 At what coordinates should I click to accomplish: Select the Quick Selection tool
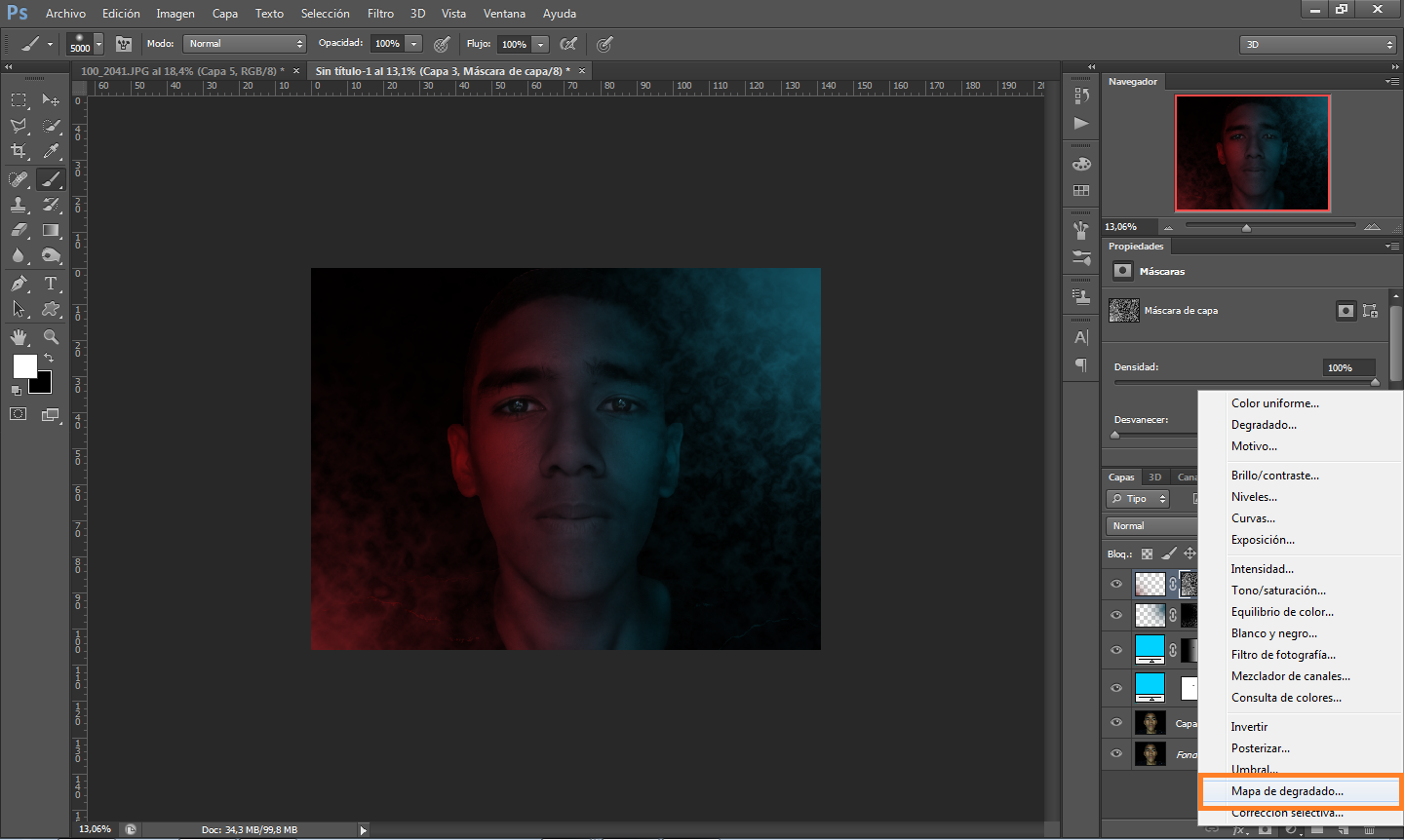51,126
